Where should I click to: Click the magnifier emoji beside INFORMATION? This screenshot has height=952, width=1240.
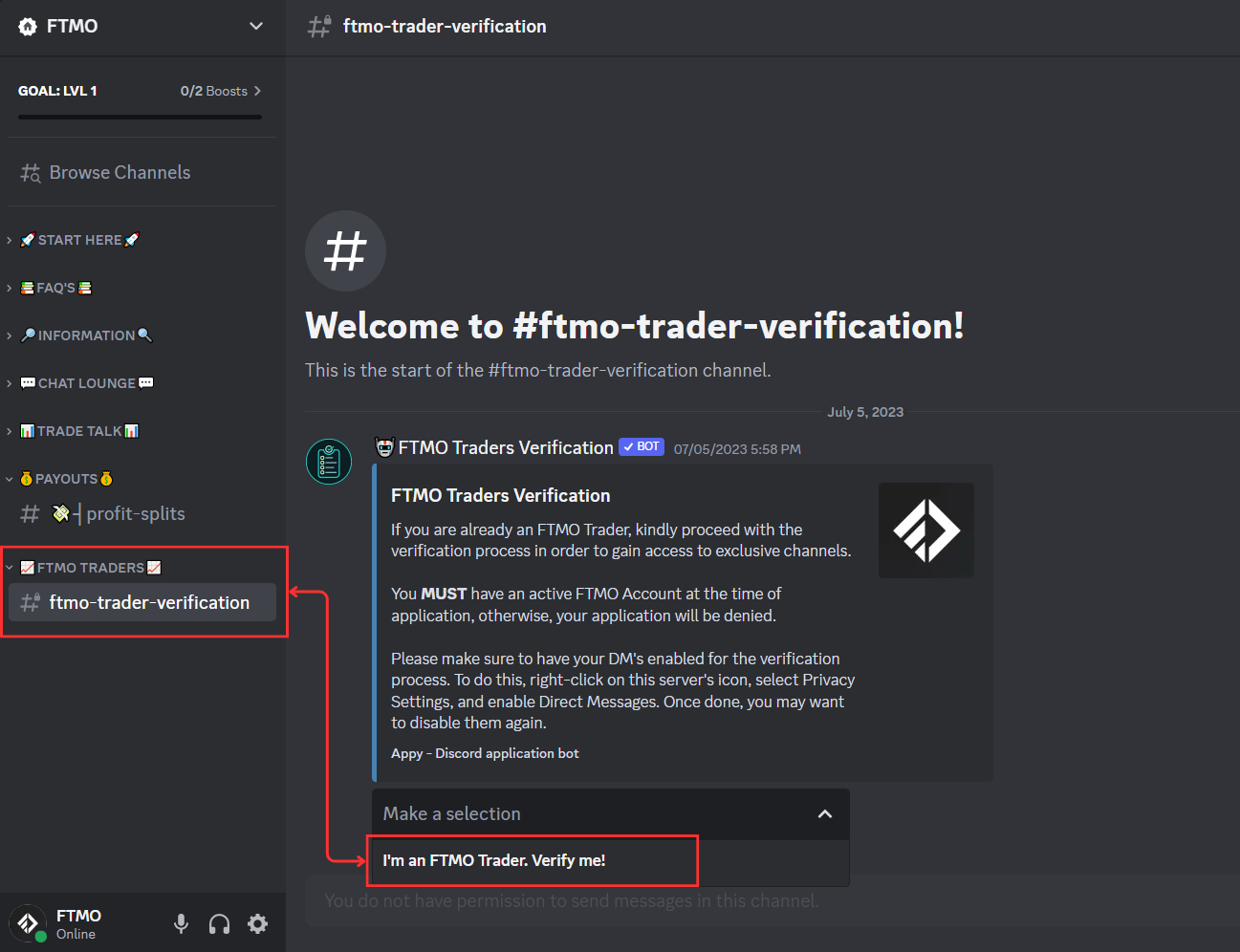pos(29,335)
